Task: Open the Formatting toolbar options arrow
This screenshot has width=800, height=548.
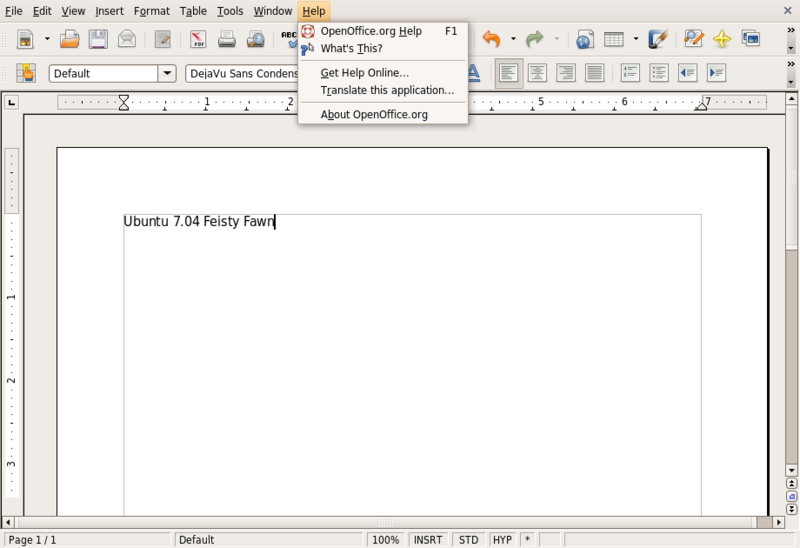Action: [x=791, y=82]
